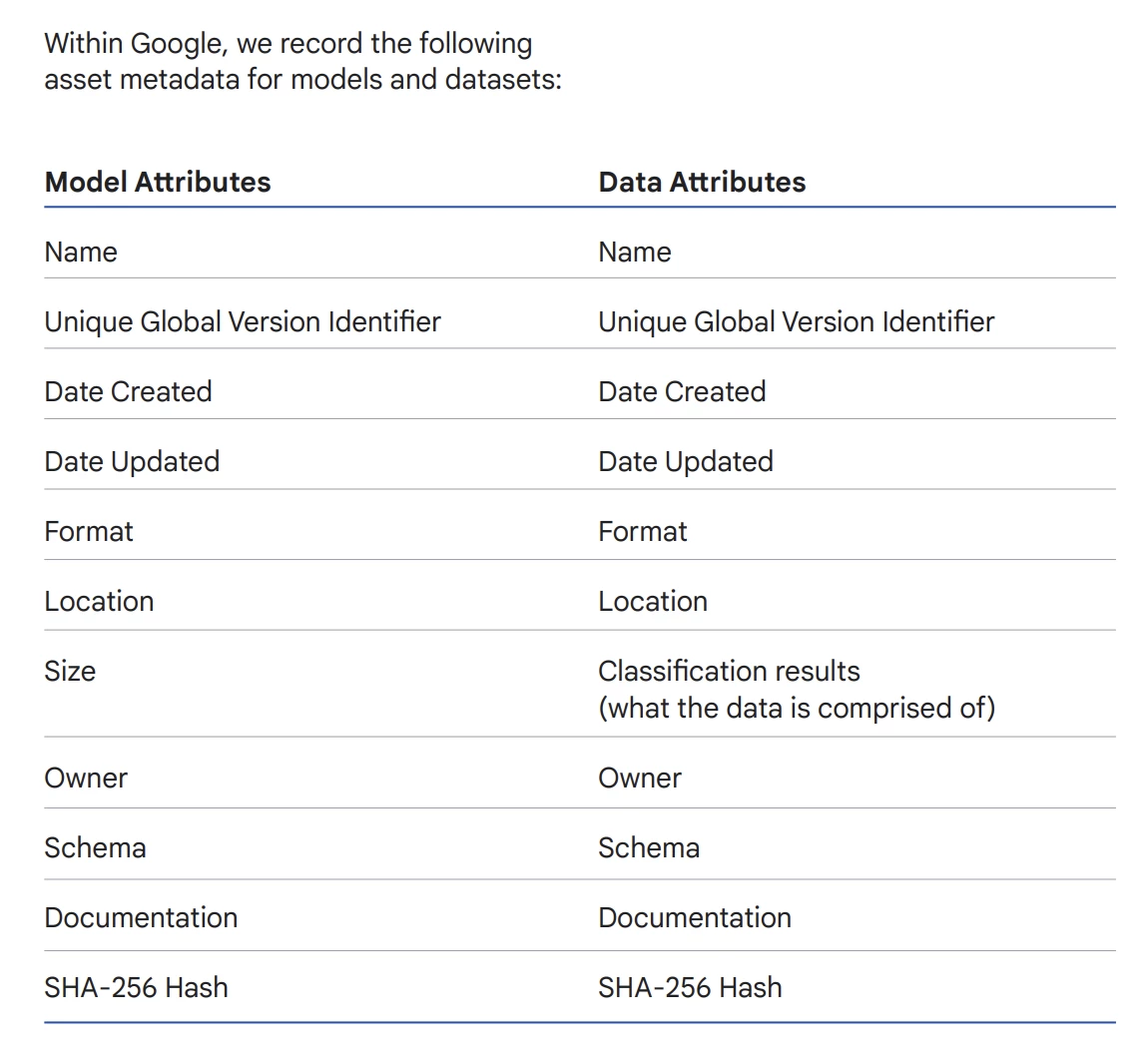Click the Classification results text
This screenshot has height=1052, width=1148.
729,672
